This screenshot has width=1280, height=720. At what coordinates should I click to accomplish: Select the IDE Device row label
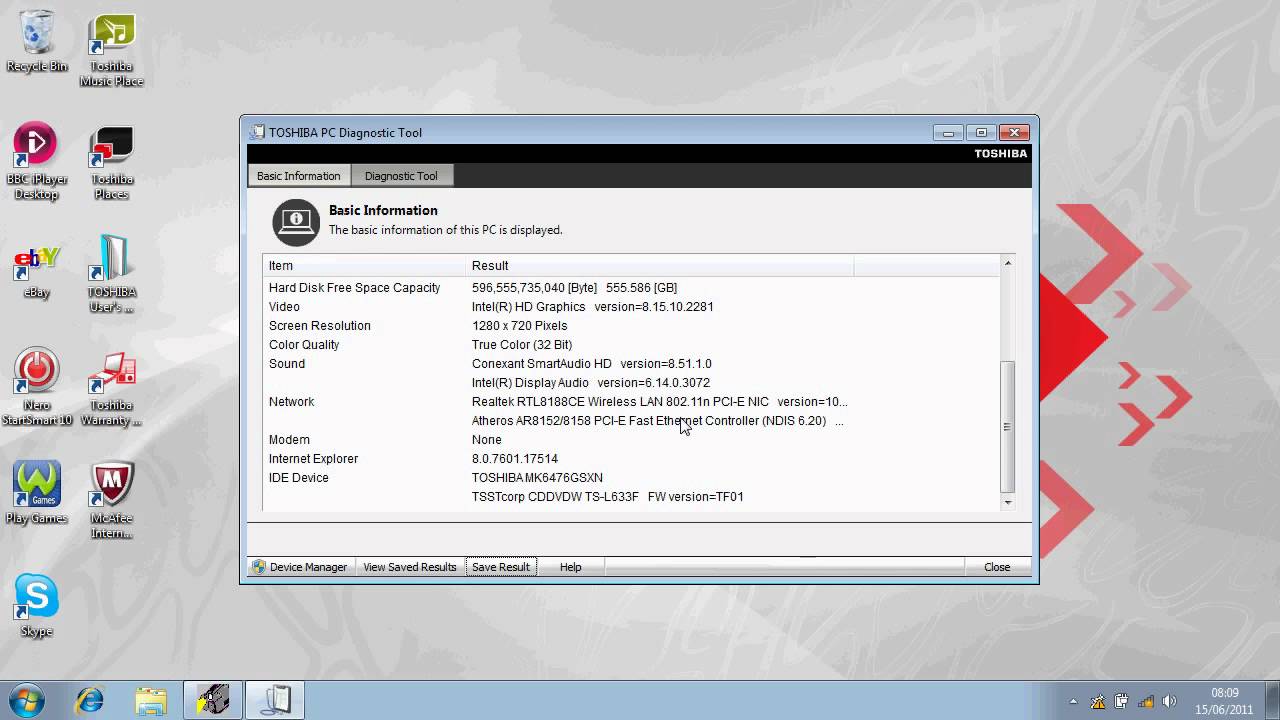298,478
